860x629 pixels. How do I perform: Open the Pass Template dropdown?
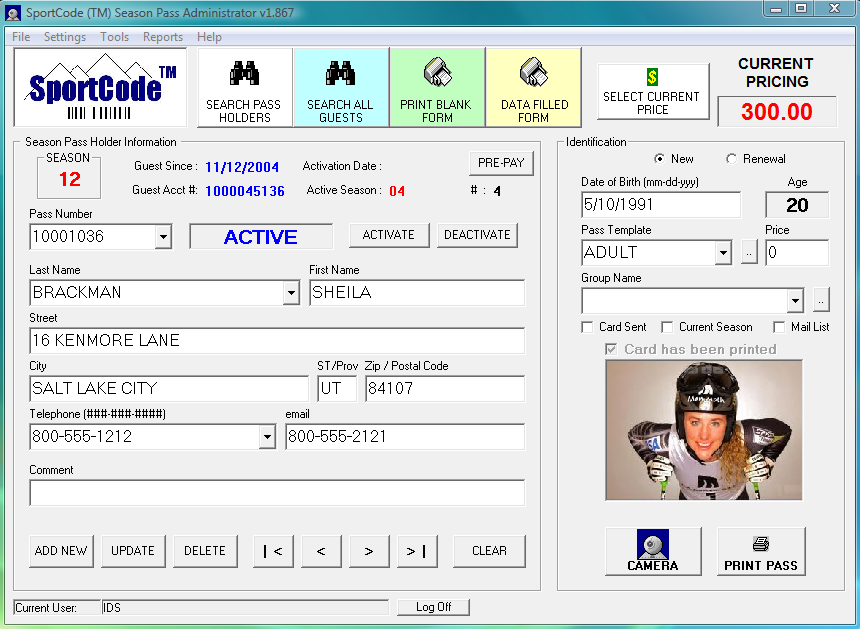(x=723, y=253)
